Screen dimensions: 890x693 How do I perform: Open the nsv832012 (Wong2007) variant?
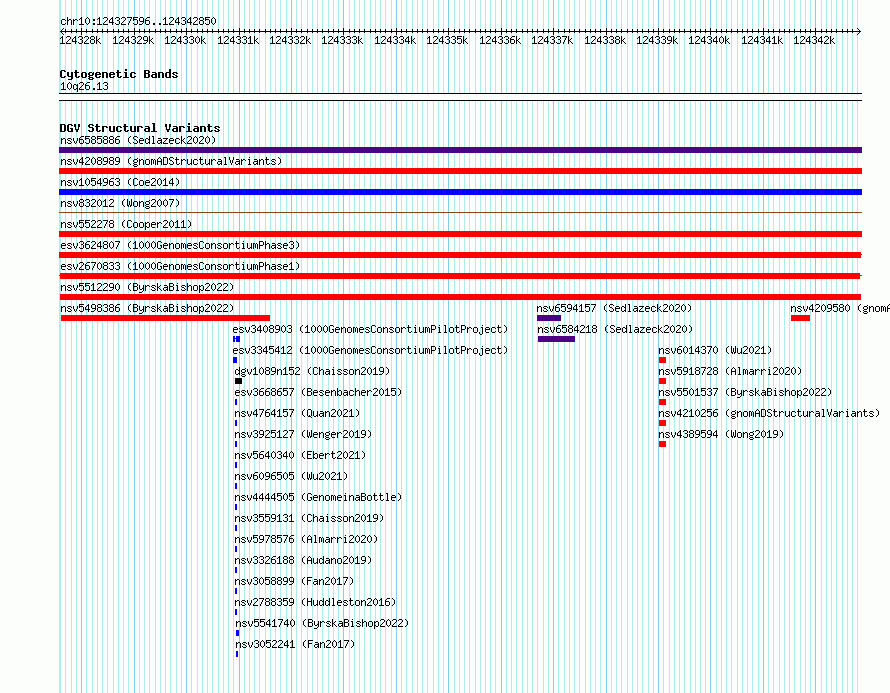coord(120,203)
